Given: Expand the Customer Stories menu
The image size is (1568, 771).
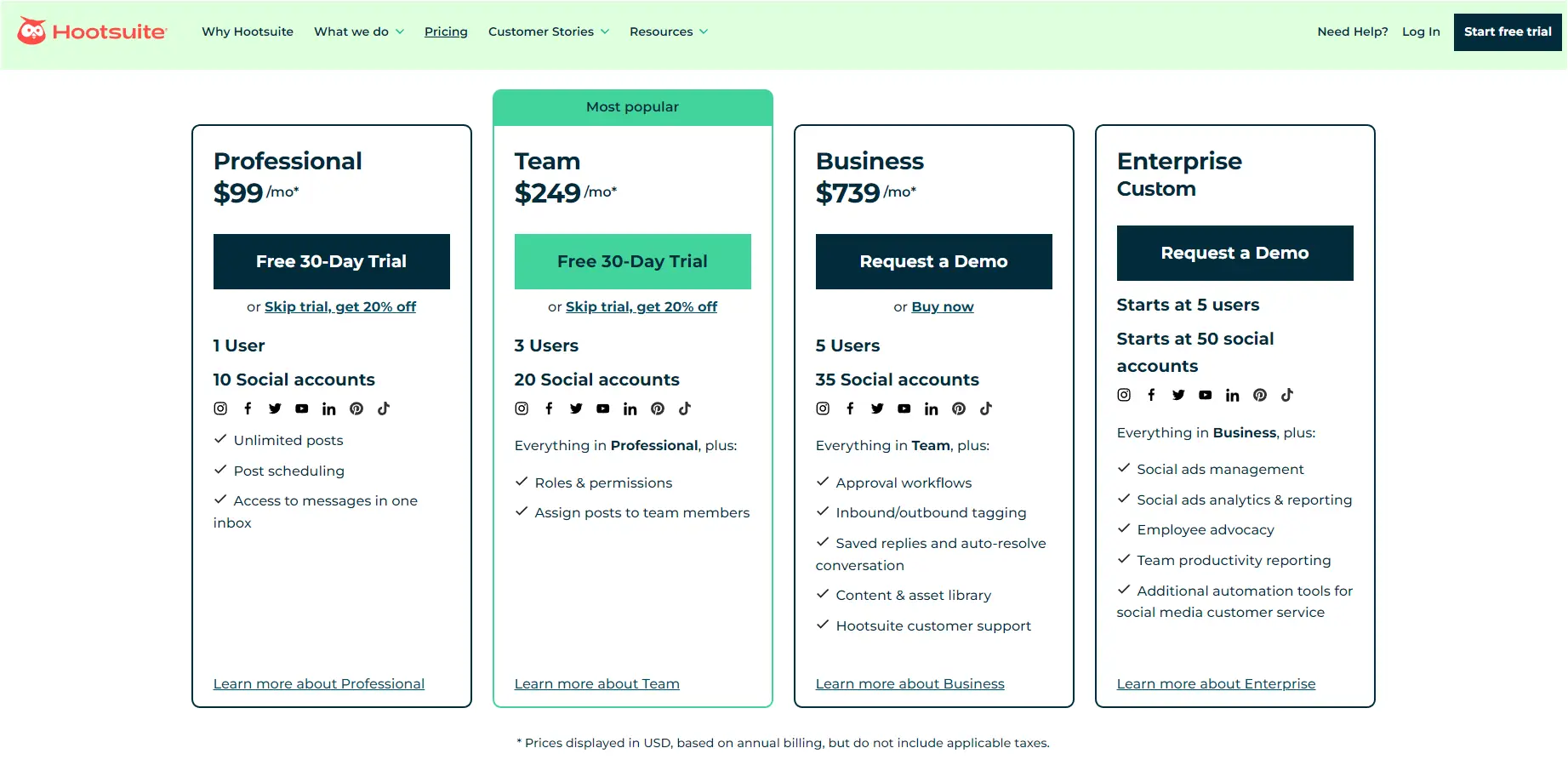Looking at the screenshot, I should (549, 31).
